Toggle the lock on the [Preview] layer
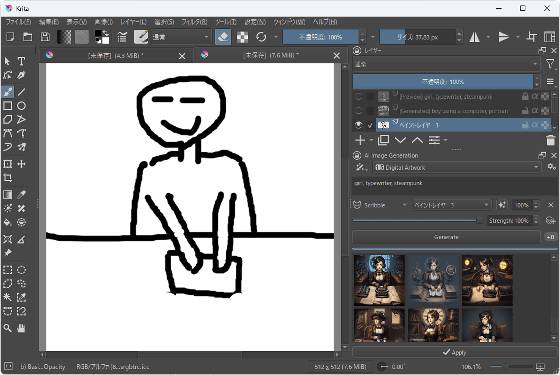The height and width of the screenshot is (375, 560). (525, 96)
